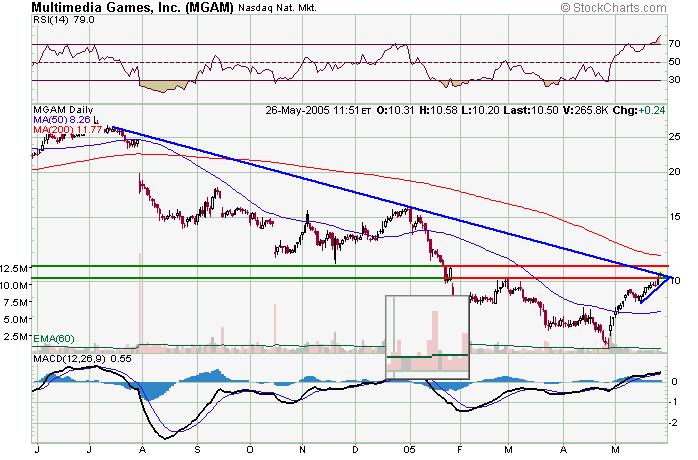Click the 'O' October marker on time axis
The height and width of the screenshot is (460, 698).
coord(250,450)
